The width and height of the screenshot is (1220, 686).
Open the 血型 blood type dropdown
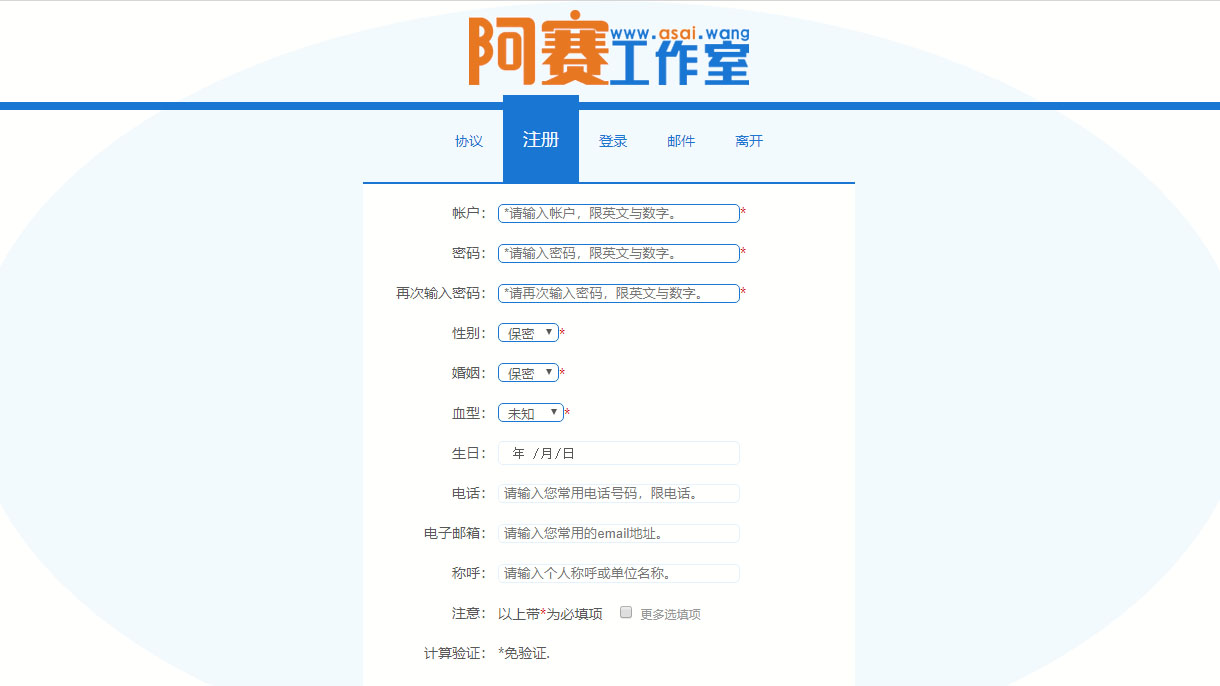[531, 412]
